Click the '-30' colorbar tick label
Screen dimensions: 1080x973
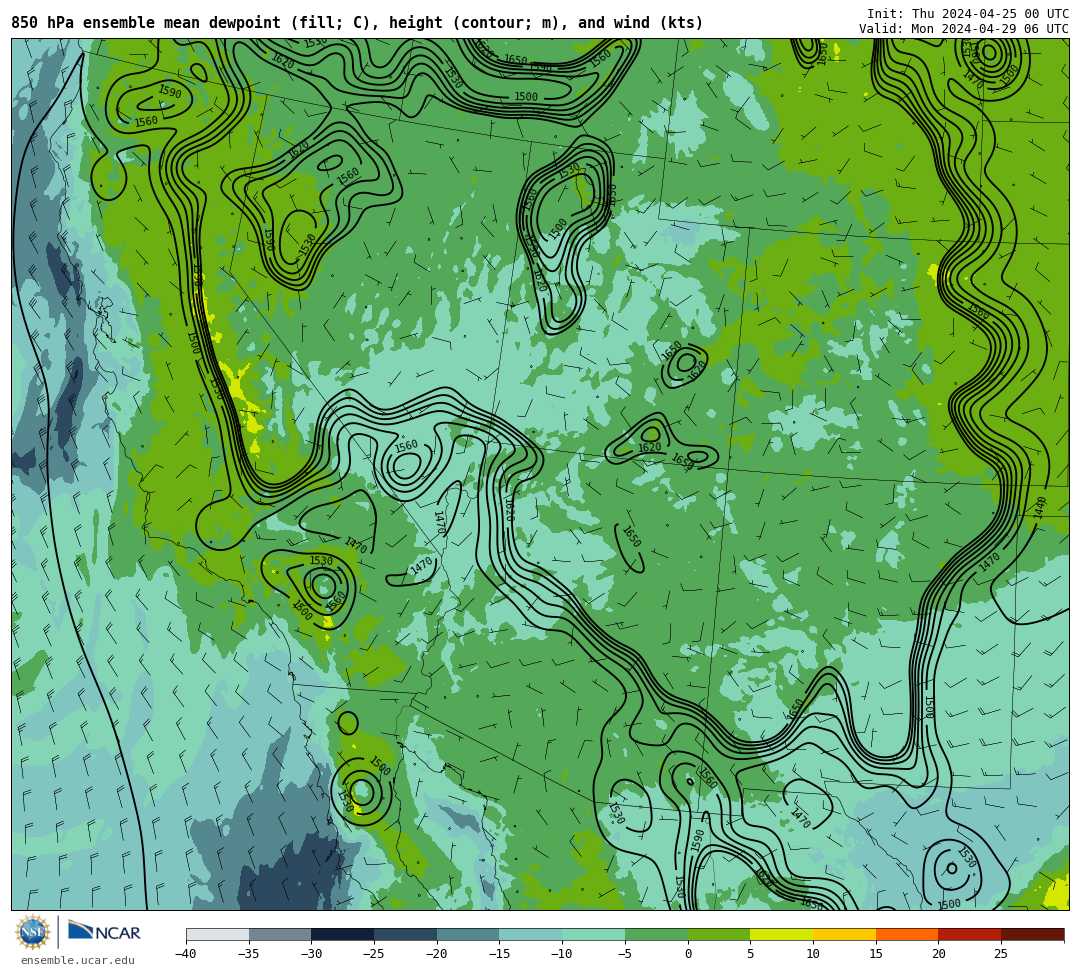coord(311,954)
